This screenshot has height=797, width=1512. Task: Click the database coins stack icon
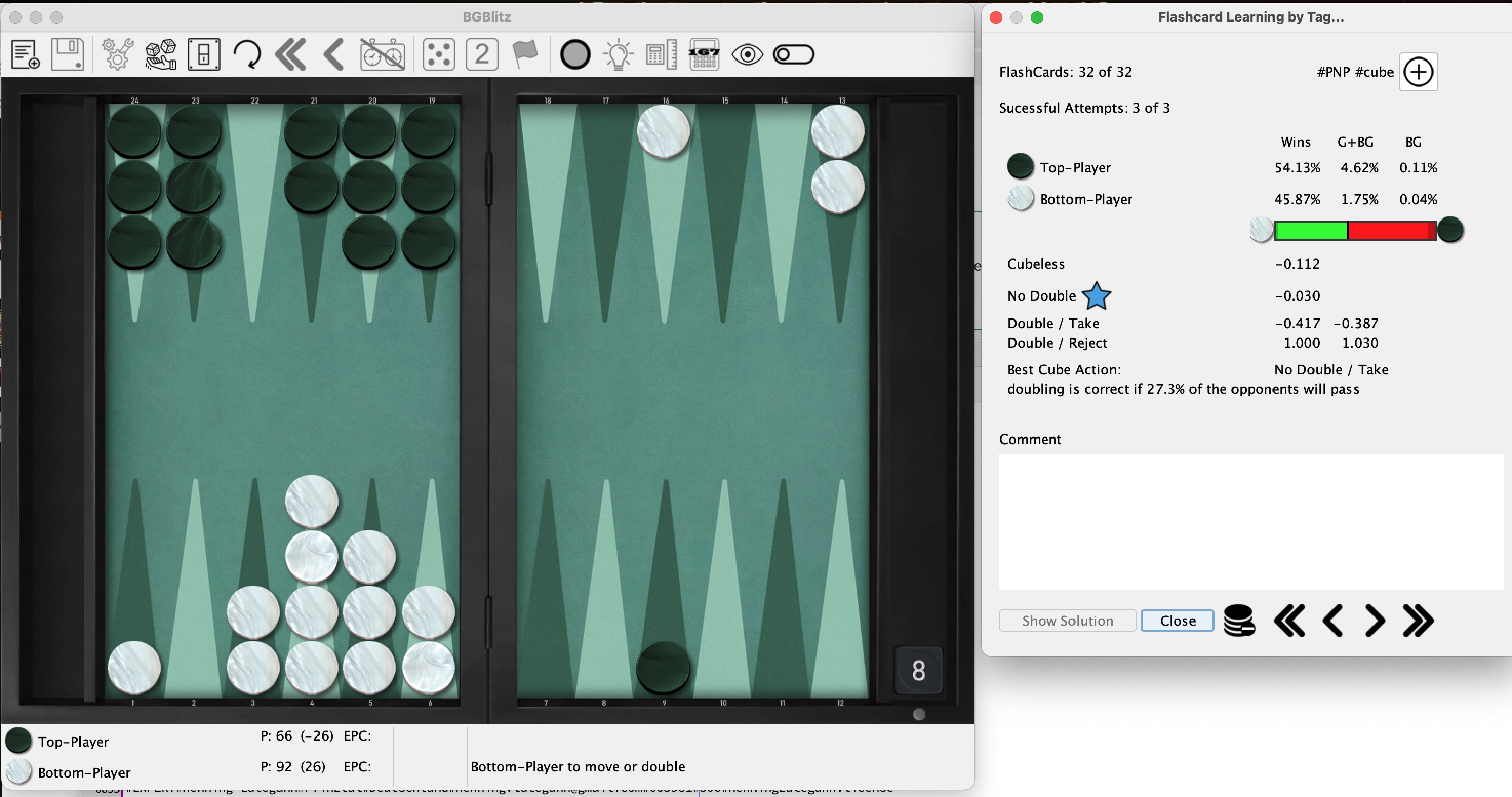point(1239,621)
